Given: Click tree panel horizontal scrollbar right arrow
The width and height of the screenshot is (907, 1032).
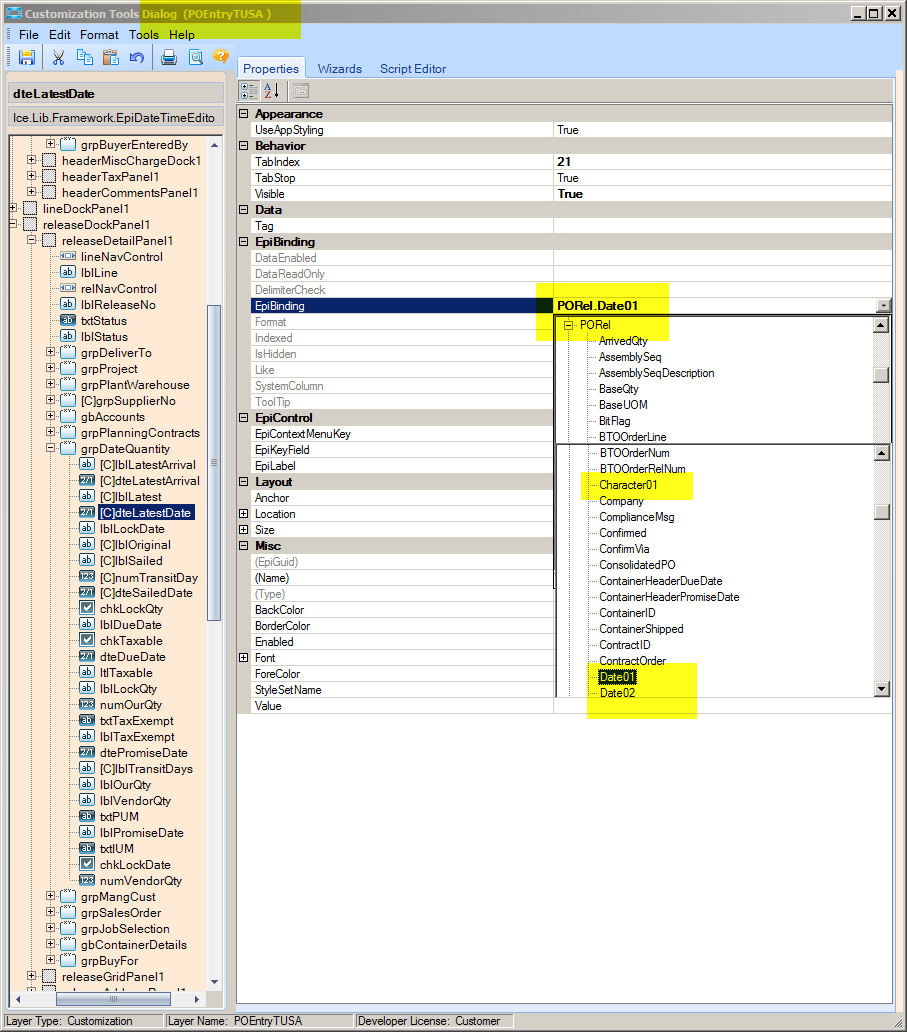Looking at the screenshot, I should click(197, 999).
